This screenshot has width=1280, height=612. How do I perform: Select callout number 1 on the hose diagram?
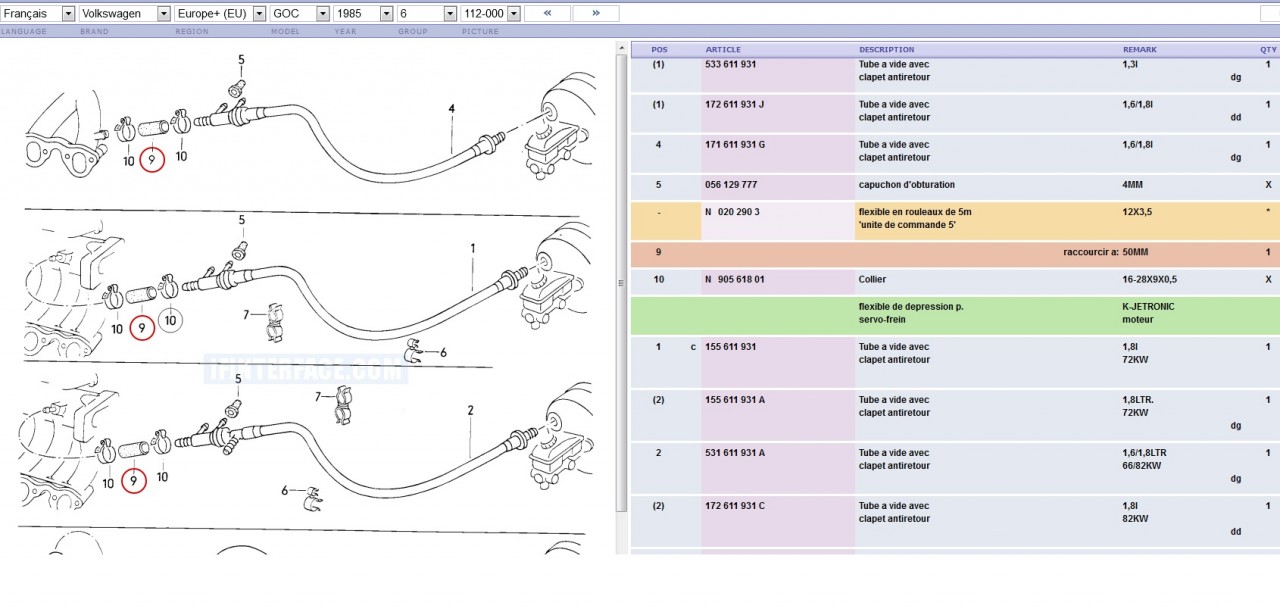[x=473, y=248]
